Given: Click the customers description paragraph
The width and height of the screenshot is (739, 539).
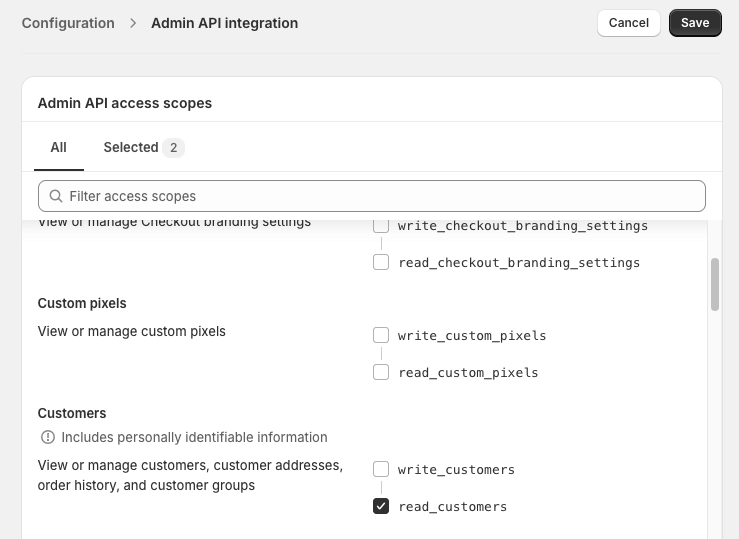Looking at the screenshot, I should (x=190, y=475).
